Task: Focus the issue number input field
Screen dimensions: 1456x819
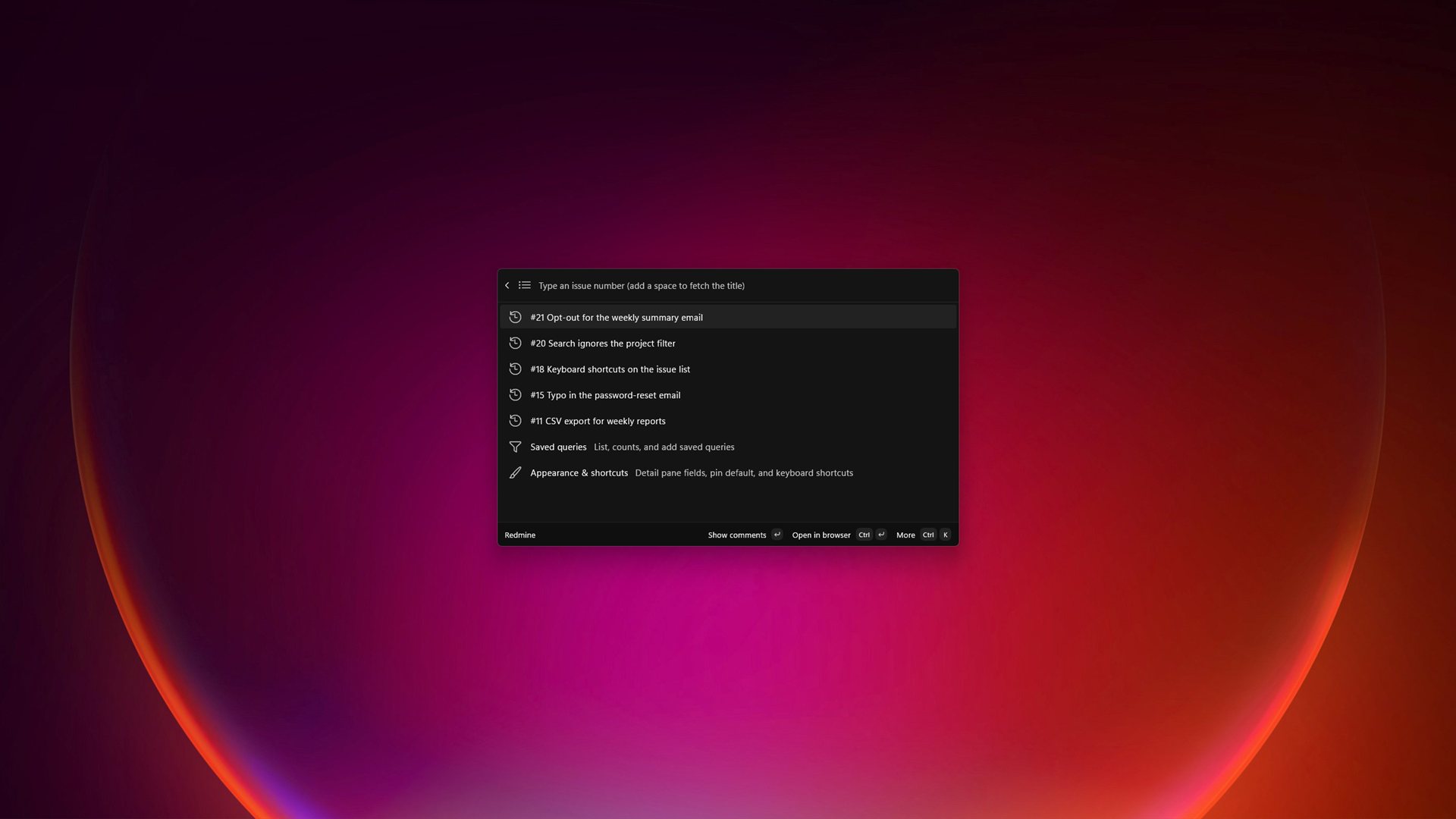Action: tap(743, 286)
